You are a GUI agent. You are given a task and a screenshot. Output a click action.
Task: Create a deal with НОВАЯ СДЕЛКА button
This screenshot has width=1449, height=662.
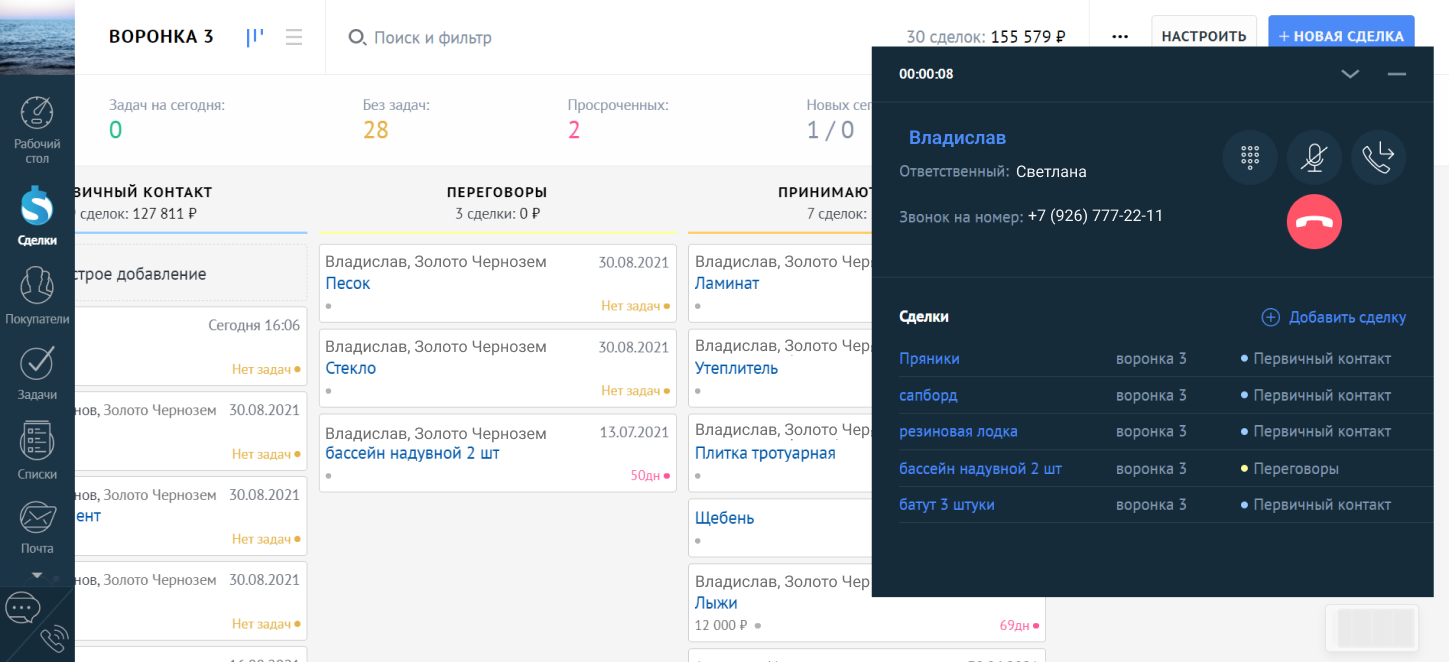[x=1341, y=37]
